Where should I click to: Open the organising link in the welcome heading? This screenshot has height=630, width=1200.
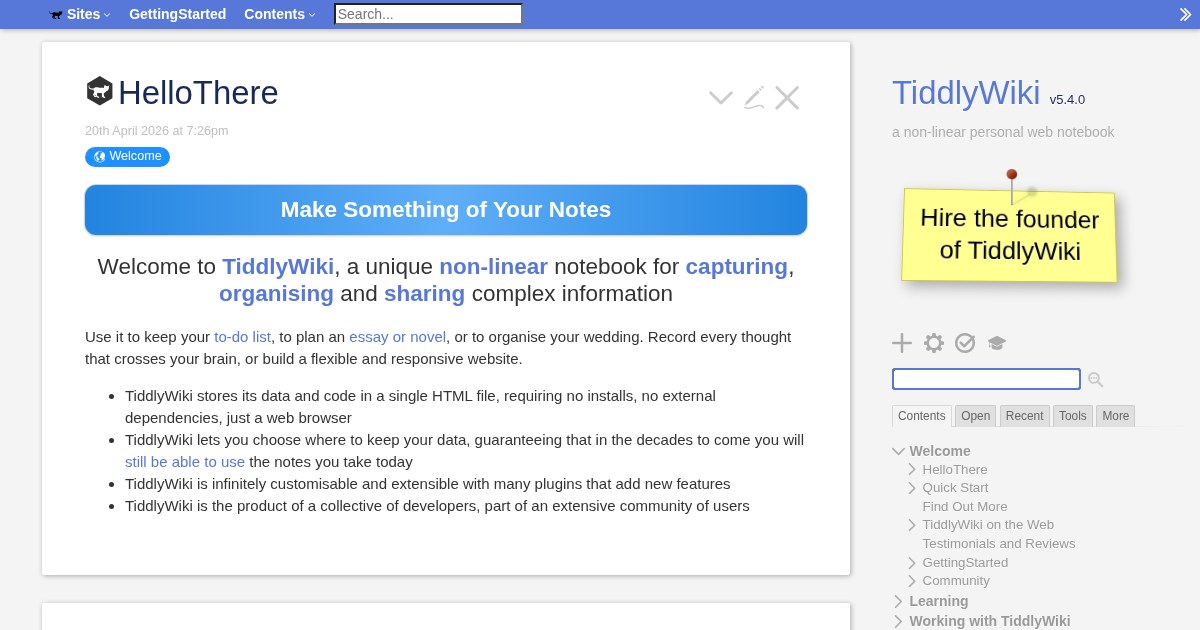[x=277, y=294]
